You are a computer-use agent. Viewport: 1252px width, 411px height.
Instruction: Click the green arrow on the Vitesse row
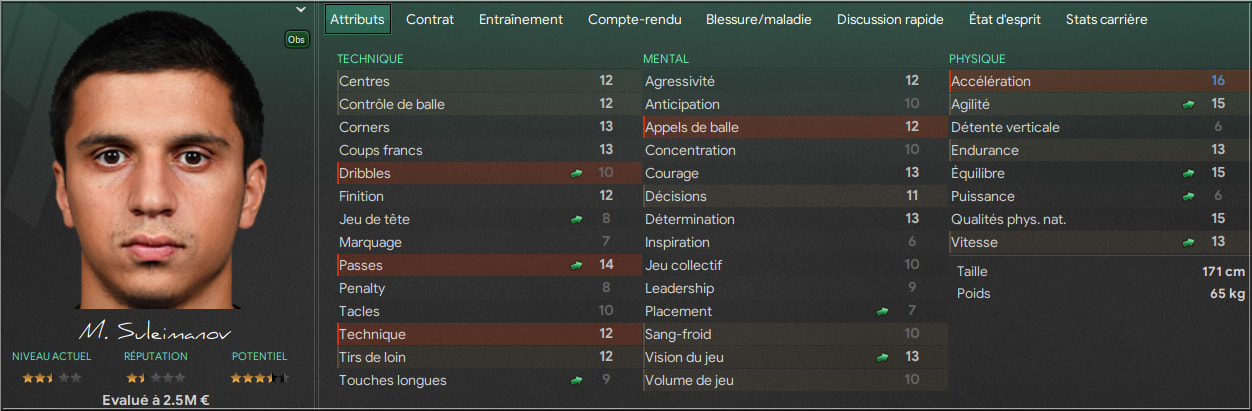(1189, 242)
